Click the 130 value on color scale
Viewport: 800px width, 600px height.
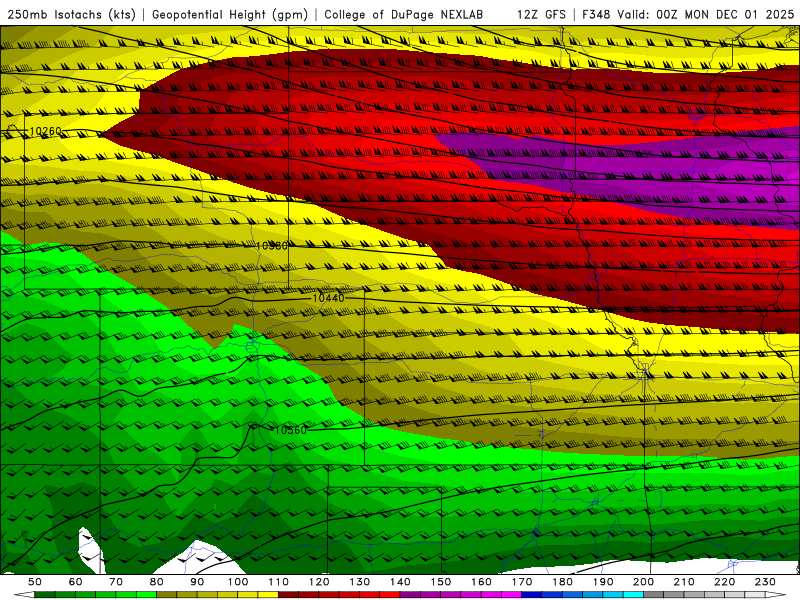coord(360,582)
